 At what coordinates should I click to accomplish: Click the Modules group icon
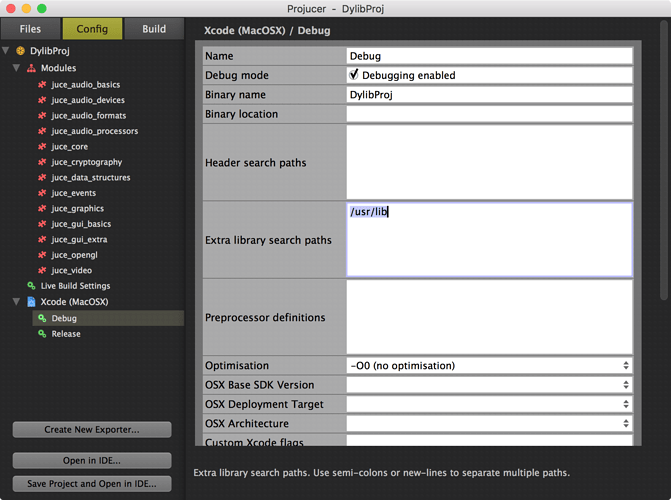31,68
